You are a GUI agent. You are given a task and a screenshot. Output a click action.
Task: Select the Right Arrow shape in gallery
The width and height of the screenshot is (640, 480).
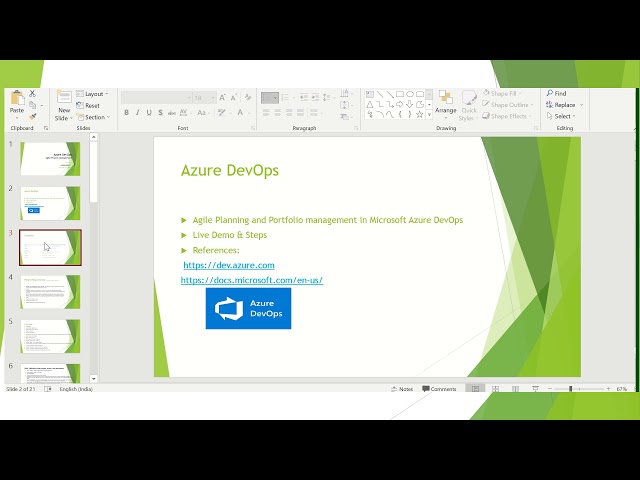point(400,104)
